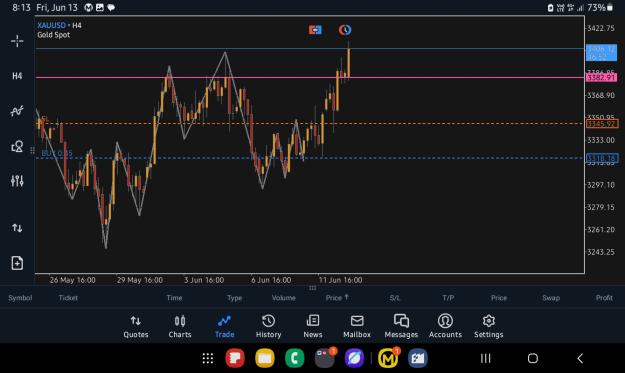Go to the Accounts tab
This screenshot has height=373, width=625.
point(445,327)
